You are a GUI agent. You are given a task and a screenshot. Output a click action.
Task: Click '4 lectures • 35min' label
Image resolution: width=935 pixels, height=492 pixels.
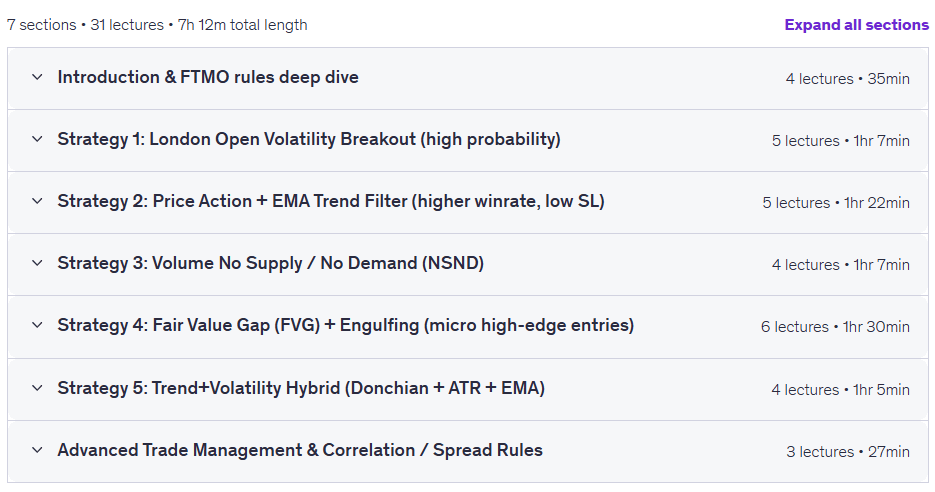coord(847,79)
